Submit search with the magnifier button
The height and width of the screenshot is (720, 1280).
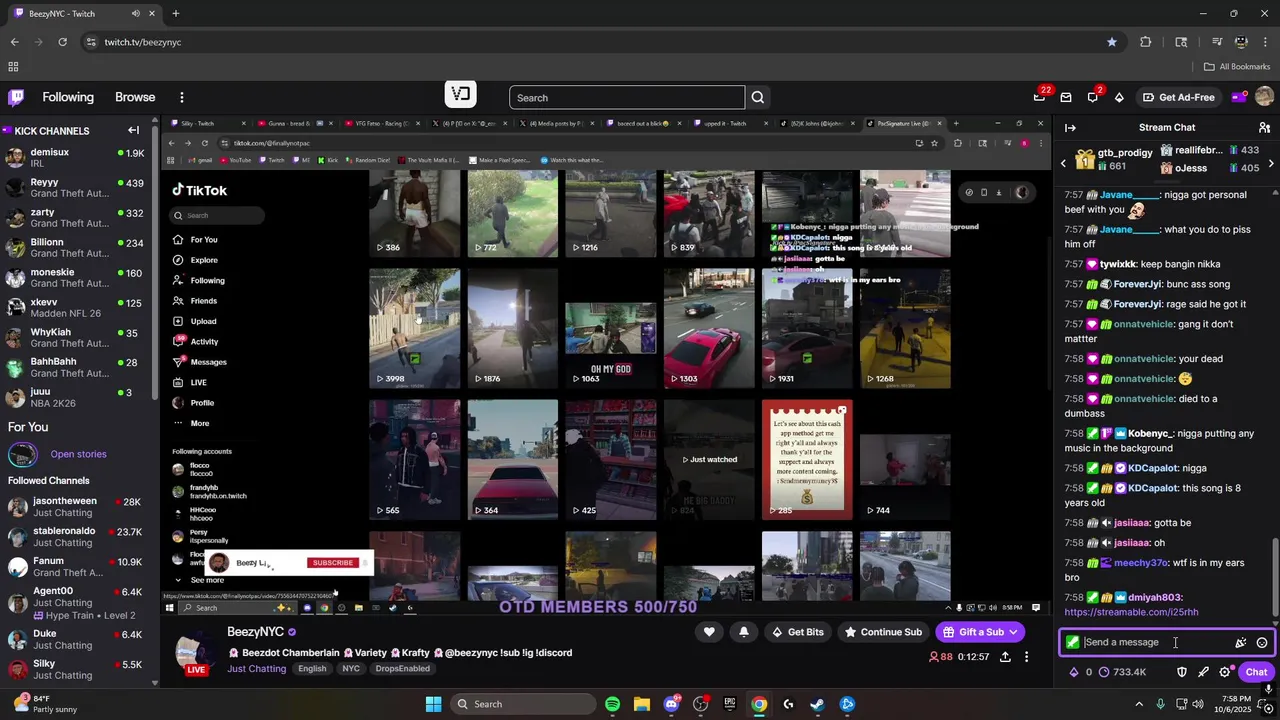pyautogui.click(x=758, y=98)
